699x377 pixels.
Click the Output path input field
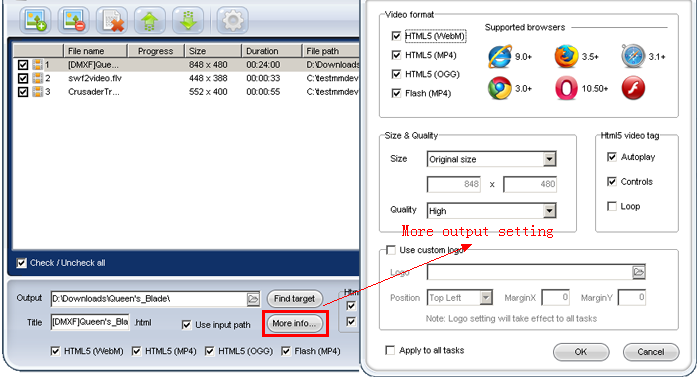click(x=149, y=299)
